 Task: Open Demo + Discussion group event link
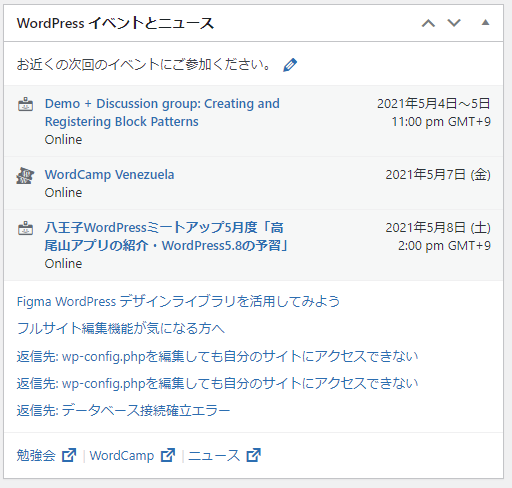pyautogui.click(x=162, y=112)
